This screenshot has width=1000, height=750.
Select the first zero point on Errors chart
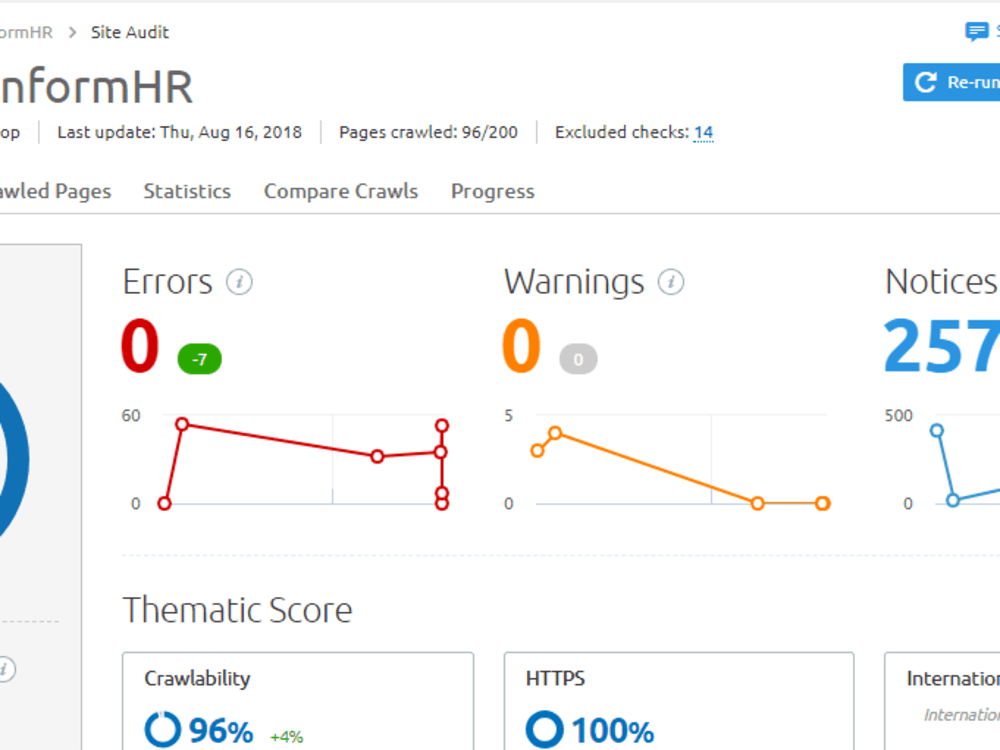pos(165,503)
